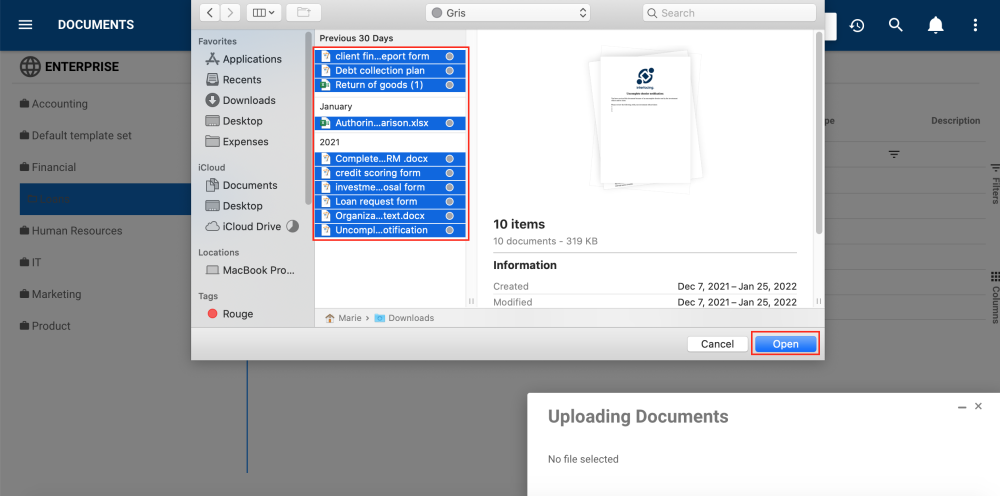
Task: Click Open to upload selected files
Action: 785,344
